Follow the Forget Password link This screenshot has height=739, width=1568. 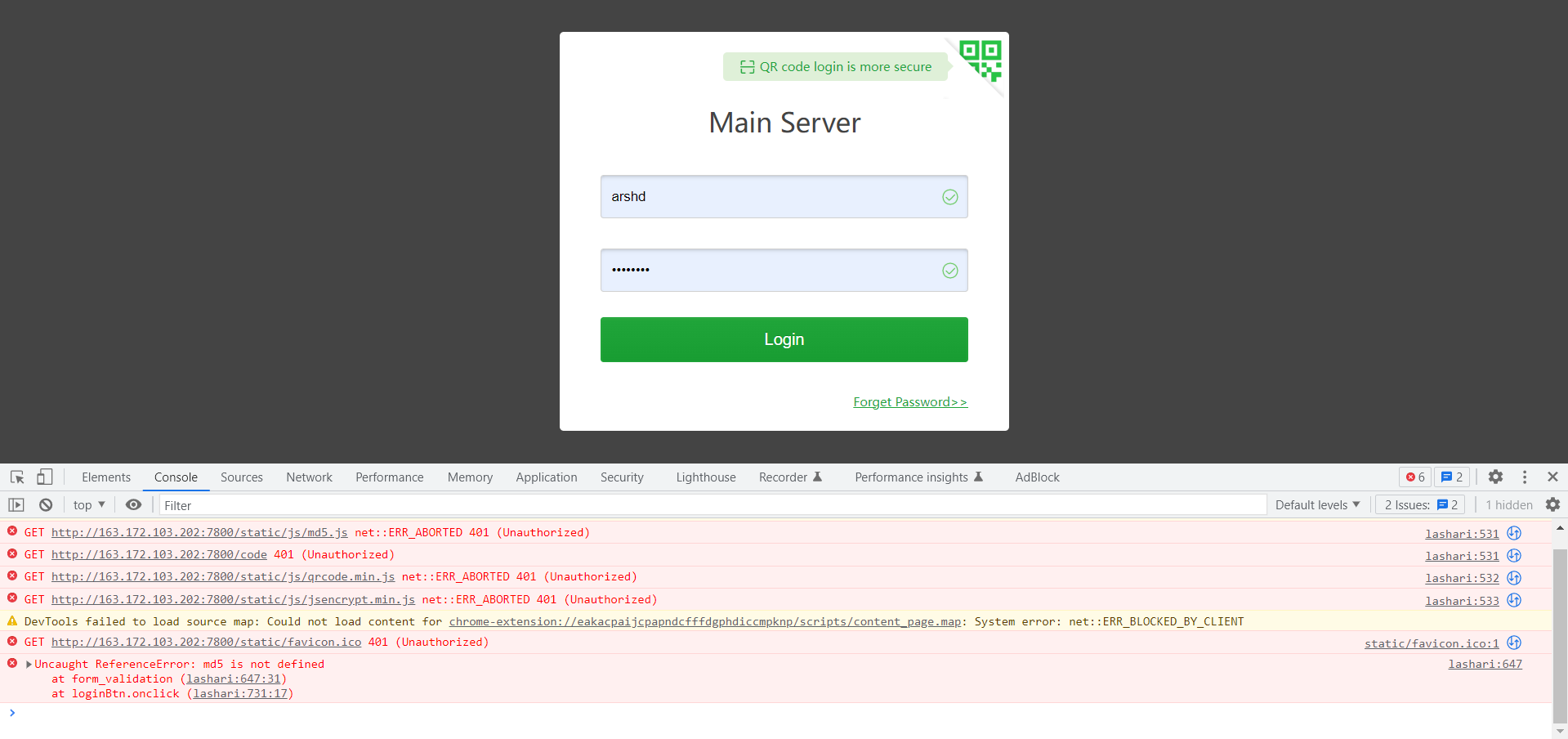[910, 402]
